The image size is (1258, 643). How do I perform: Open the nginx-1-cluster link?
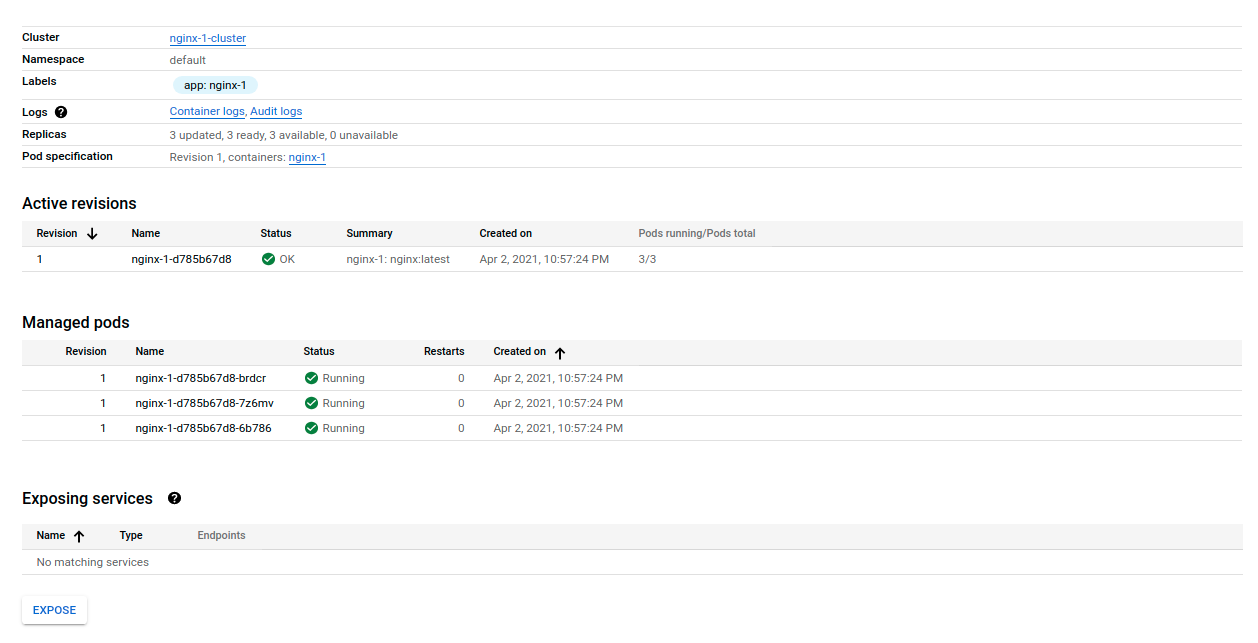tap(208, 38)
